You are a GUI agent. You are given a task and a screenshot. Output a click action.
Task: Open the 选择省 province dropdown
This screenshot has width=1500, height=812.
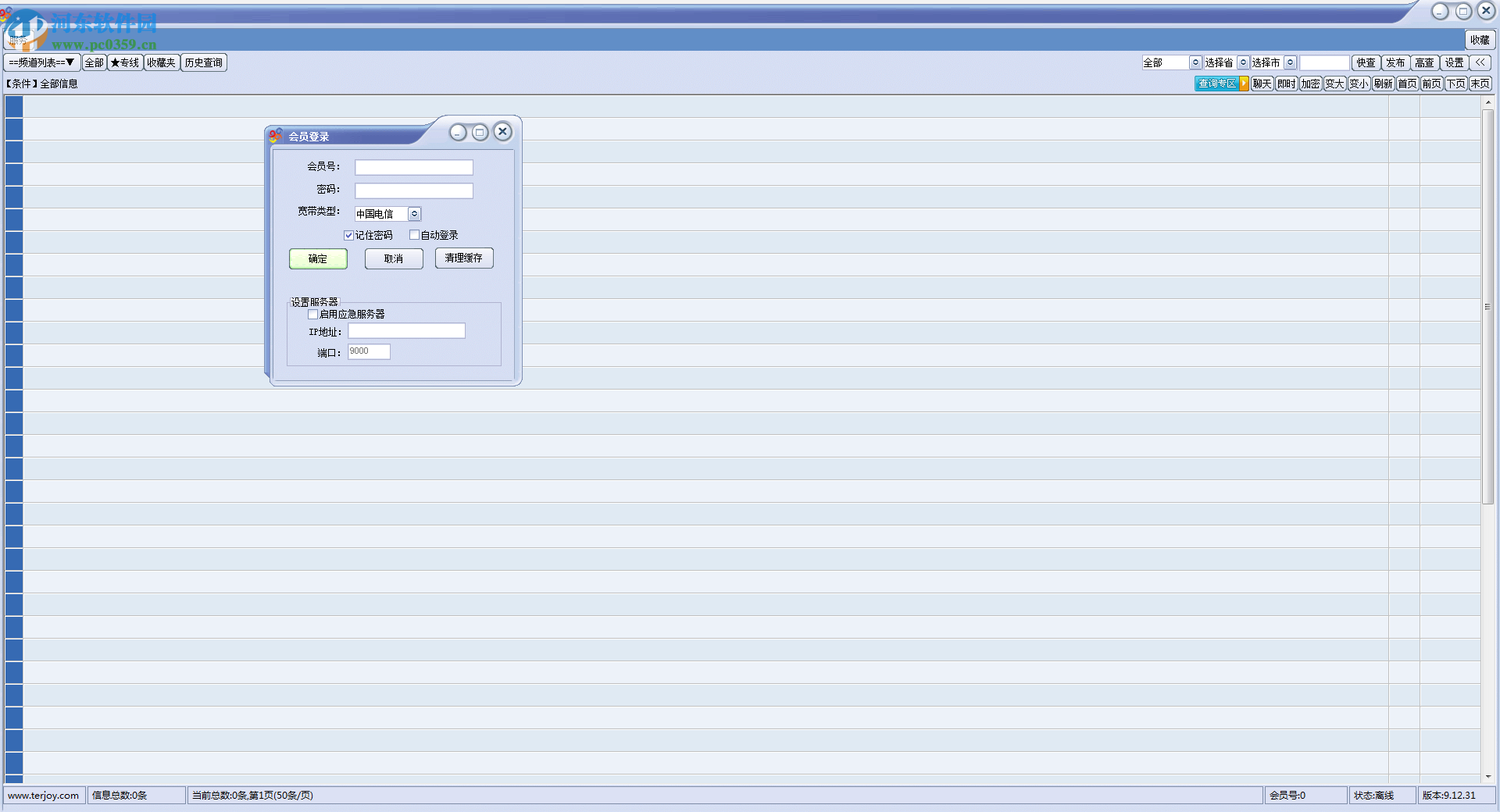click(x=1242, y=62)
